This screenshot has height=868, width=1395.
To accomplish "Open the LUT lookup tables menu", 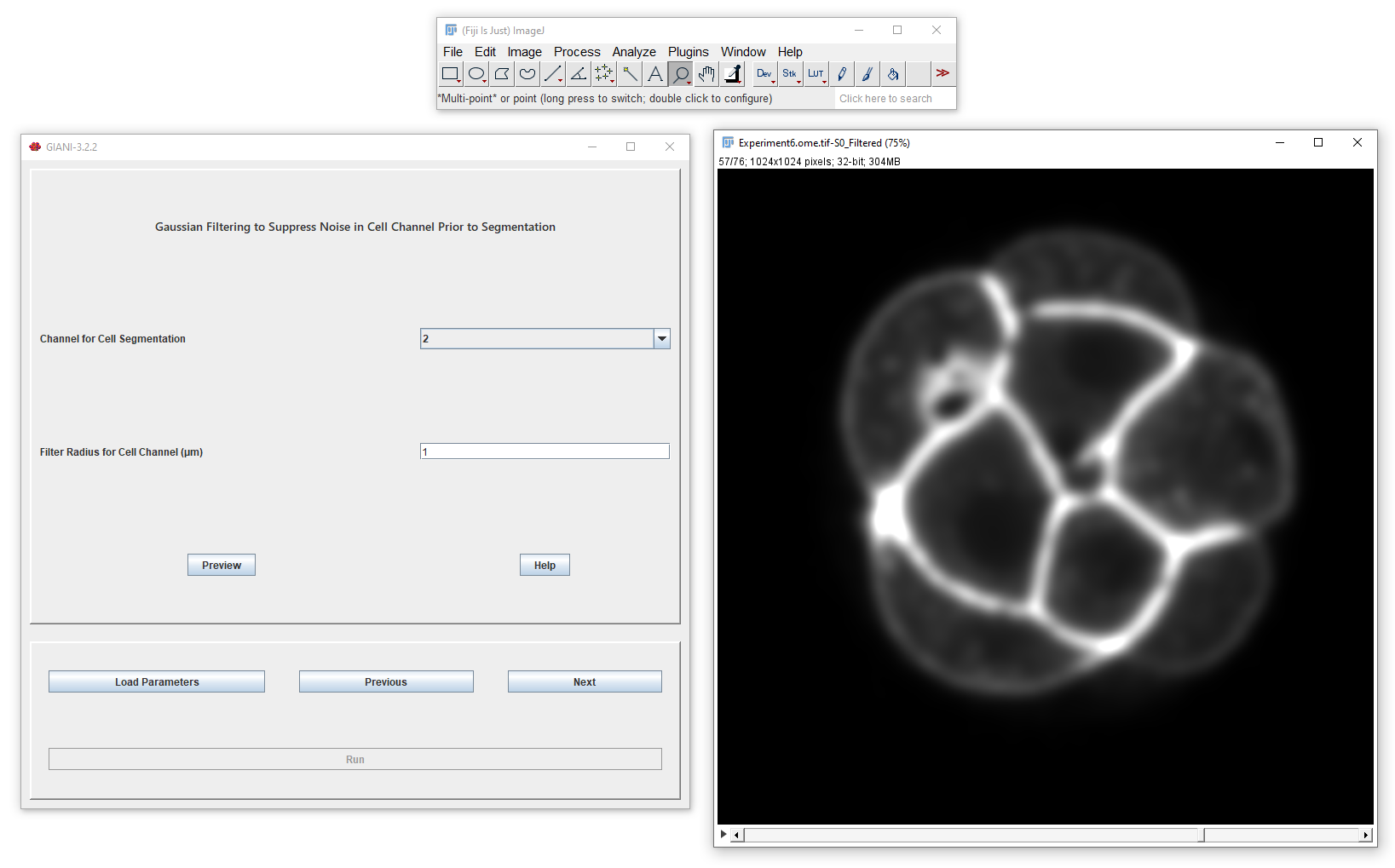I will point(816,74).
